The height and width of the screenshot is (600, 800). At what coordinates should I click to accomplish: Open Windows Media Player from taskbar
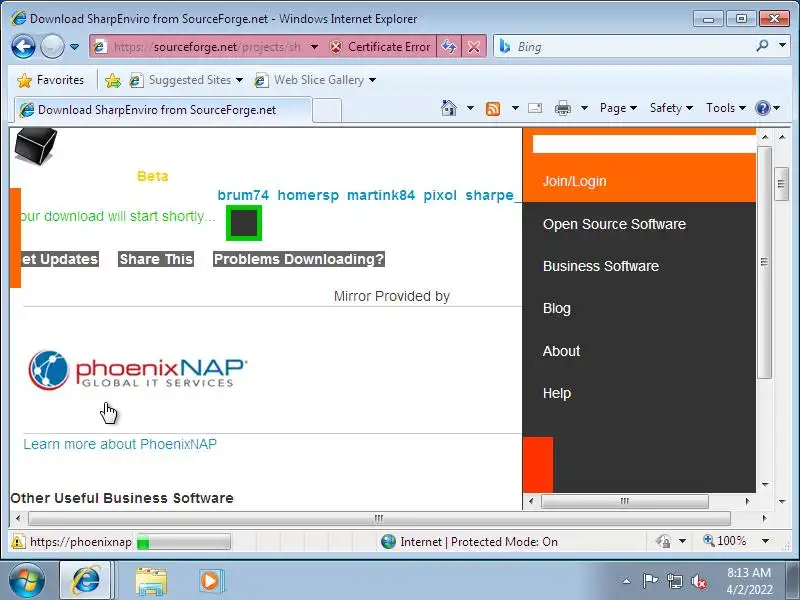[210, 581]
